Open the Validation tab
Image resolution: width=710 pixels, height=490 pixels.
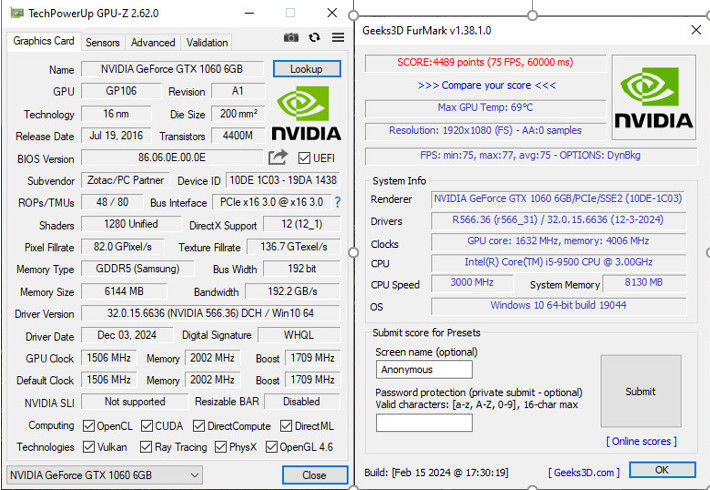[207, 43]
